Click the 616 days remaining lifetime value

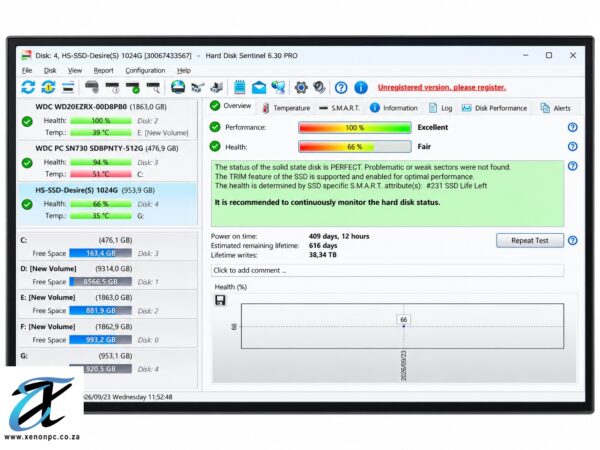click(x=323, y=246)
